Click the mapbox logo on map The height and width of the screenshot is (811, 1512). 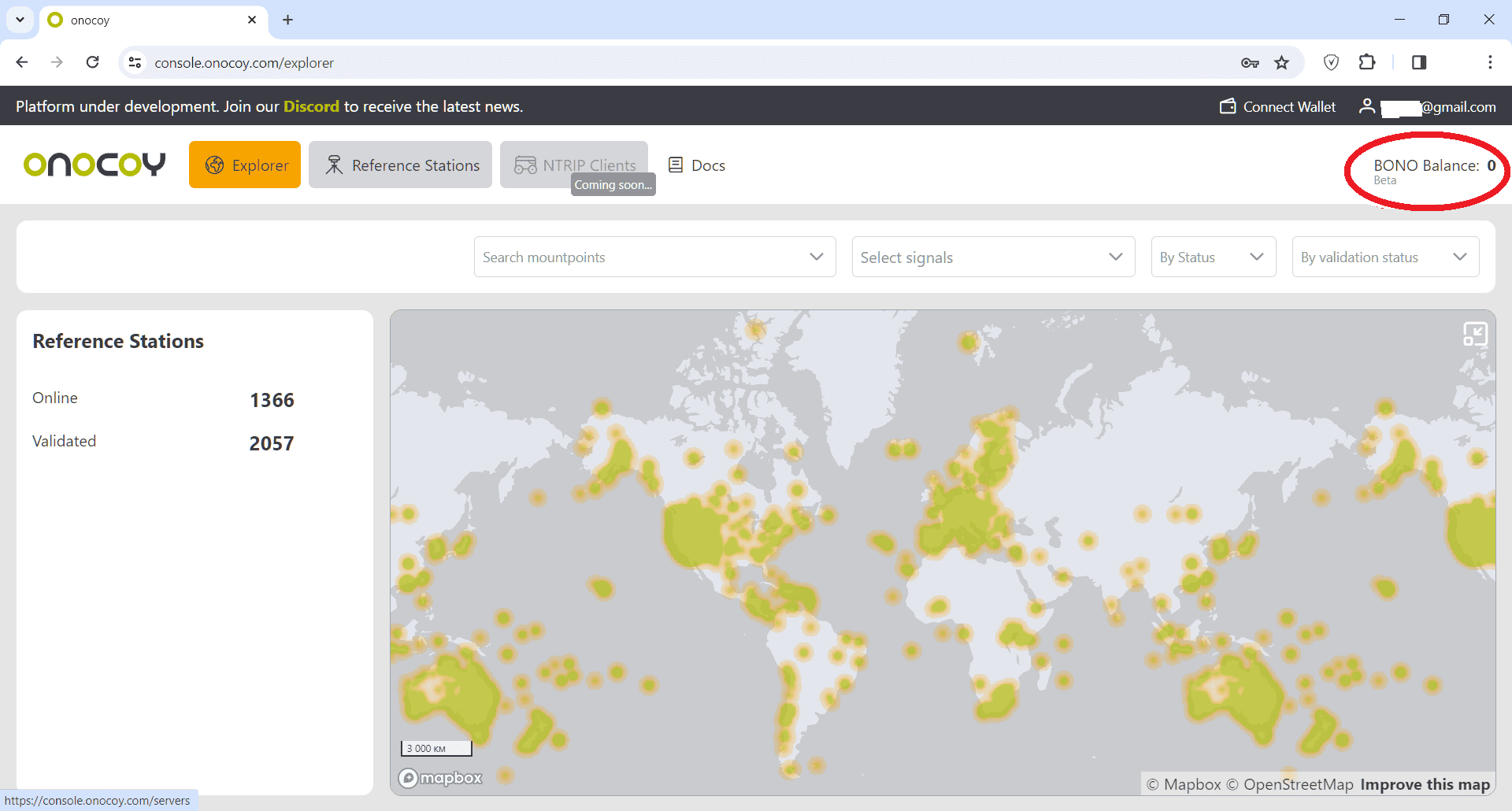pos(440,778)
